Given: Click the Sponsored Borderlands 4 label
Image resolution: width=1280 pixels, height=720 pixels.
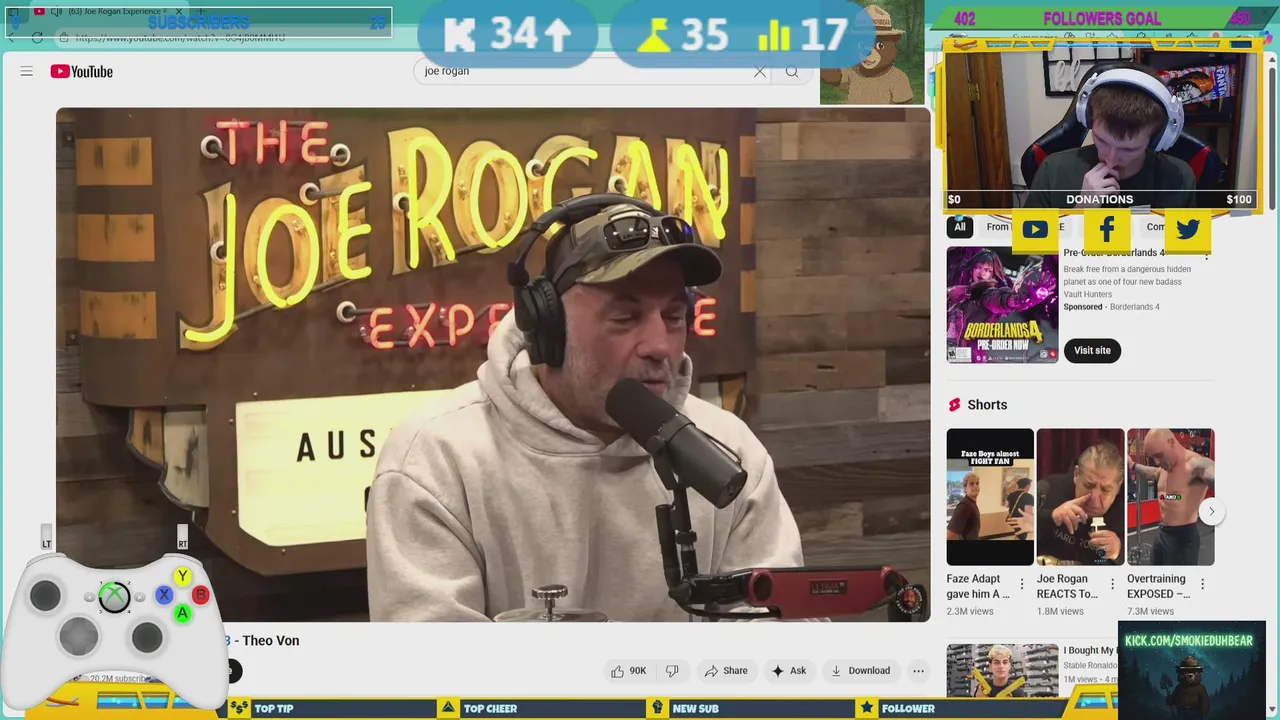Looking at the screenshot, I should pyautogui.click(x=1111, y=307).
